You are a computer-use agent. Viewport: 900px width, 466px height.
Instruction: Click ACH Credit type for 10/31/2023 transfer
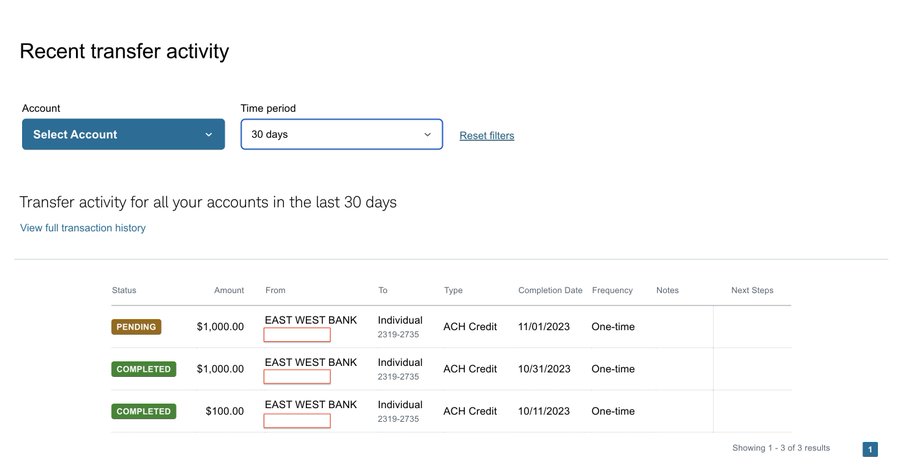point(470,369)
